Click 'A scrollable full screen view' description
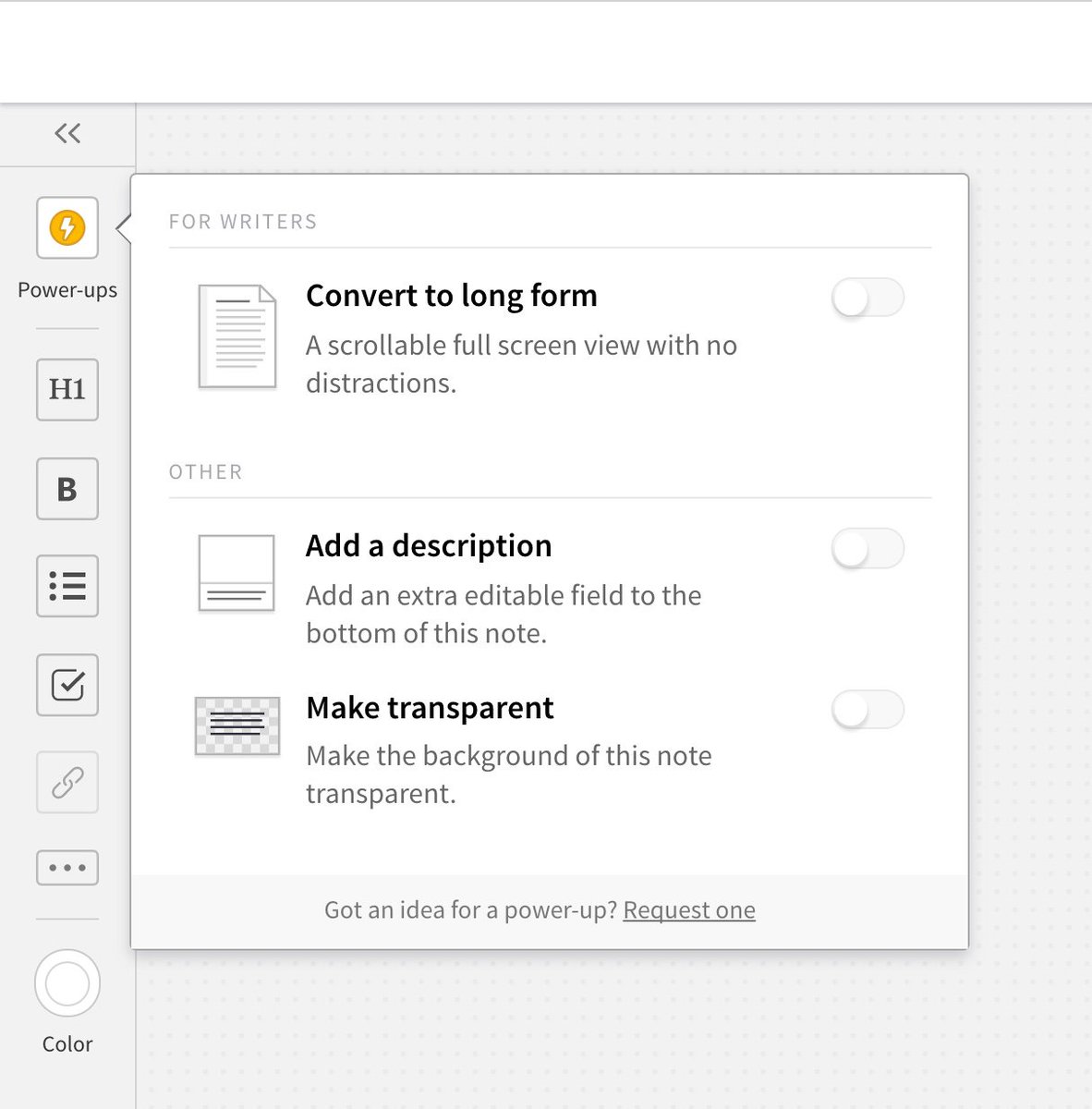Screen dimensions: 1092x1109 (521, 364)
